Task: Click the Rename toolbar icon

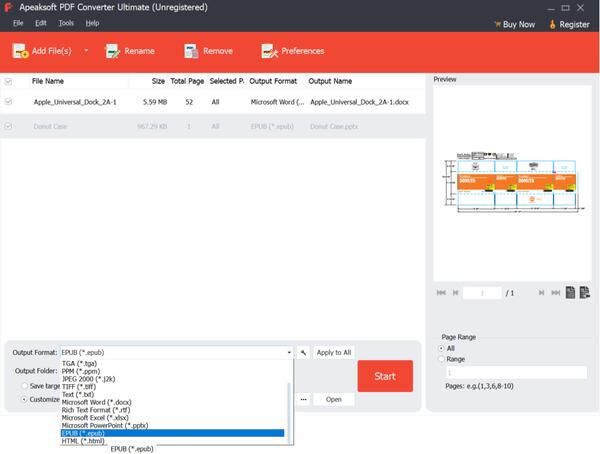Action: point(113,51)
